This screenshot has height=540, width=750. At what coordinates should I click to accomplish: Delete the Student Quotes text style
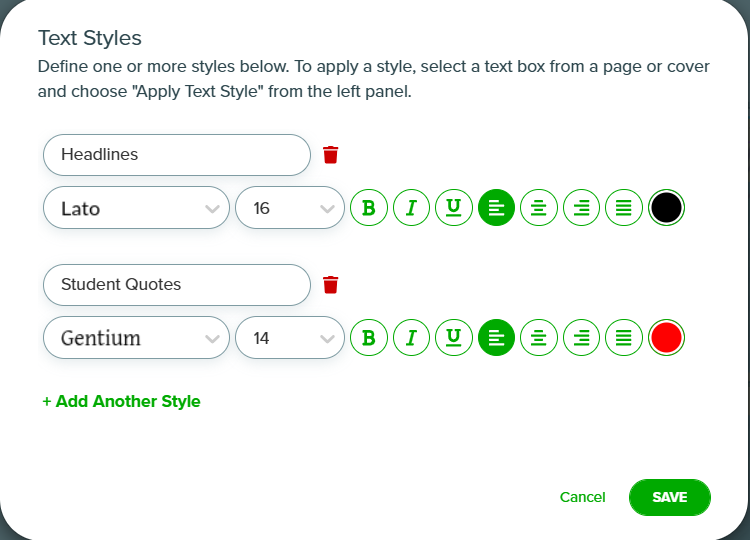tap(331, 285)
